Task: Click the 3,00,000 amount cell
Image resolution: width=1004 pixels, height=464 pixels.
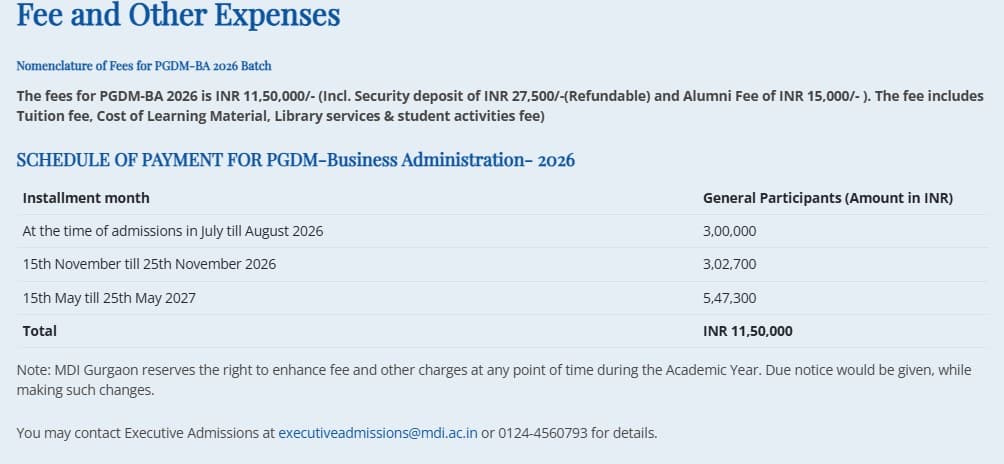Action: click(x=730, y=231)
